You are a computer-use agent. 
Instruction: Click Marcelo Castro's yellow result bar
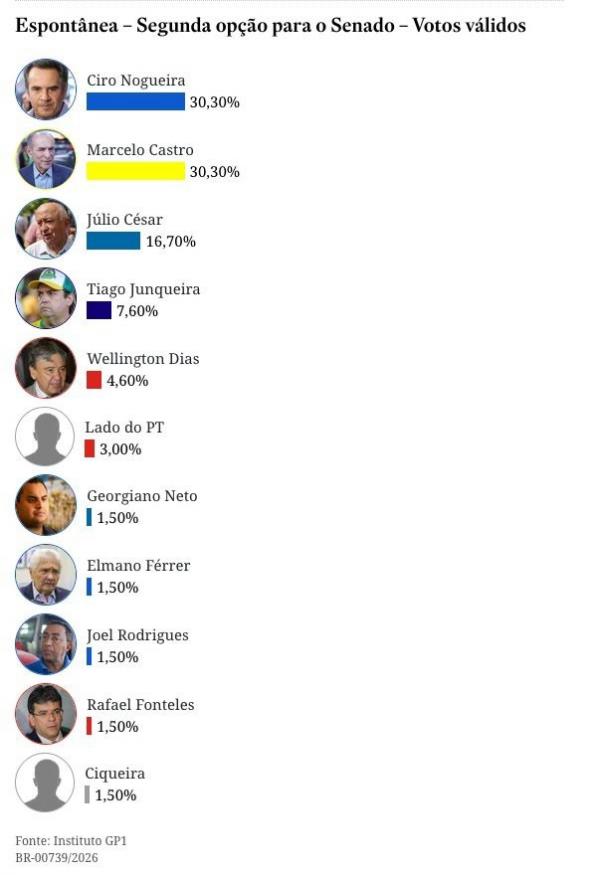tap(135, 171)
